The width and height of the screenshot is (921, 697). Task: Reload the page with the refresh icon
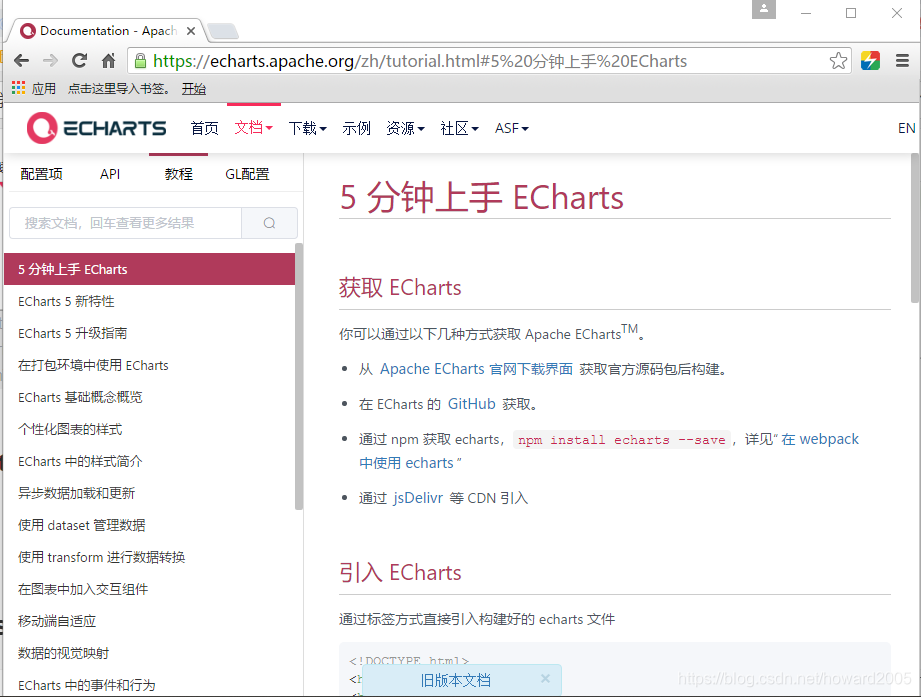click(x=79, y=60)
